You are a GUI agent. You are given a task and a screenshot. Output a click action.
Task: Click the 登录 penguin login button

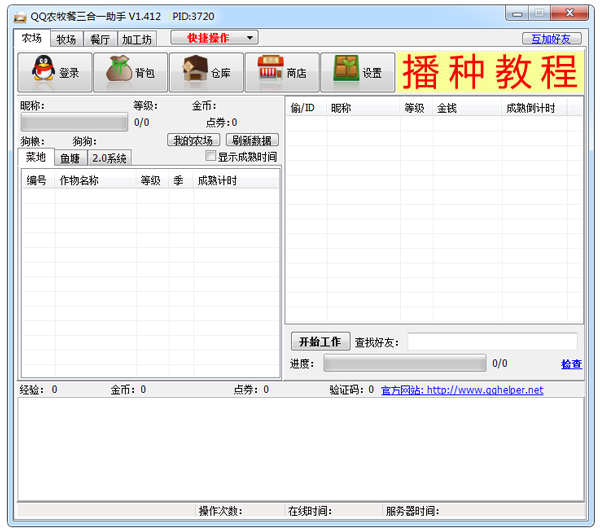[56, 72]
